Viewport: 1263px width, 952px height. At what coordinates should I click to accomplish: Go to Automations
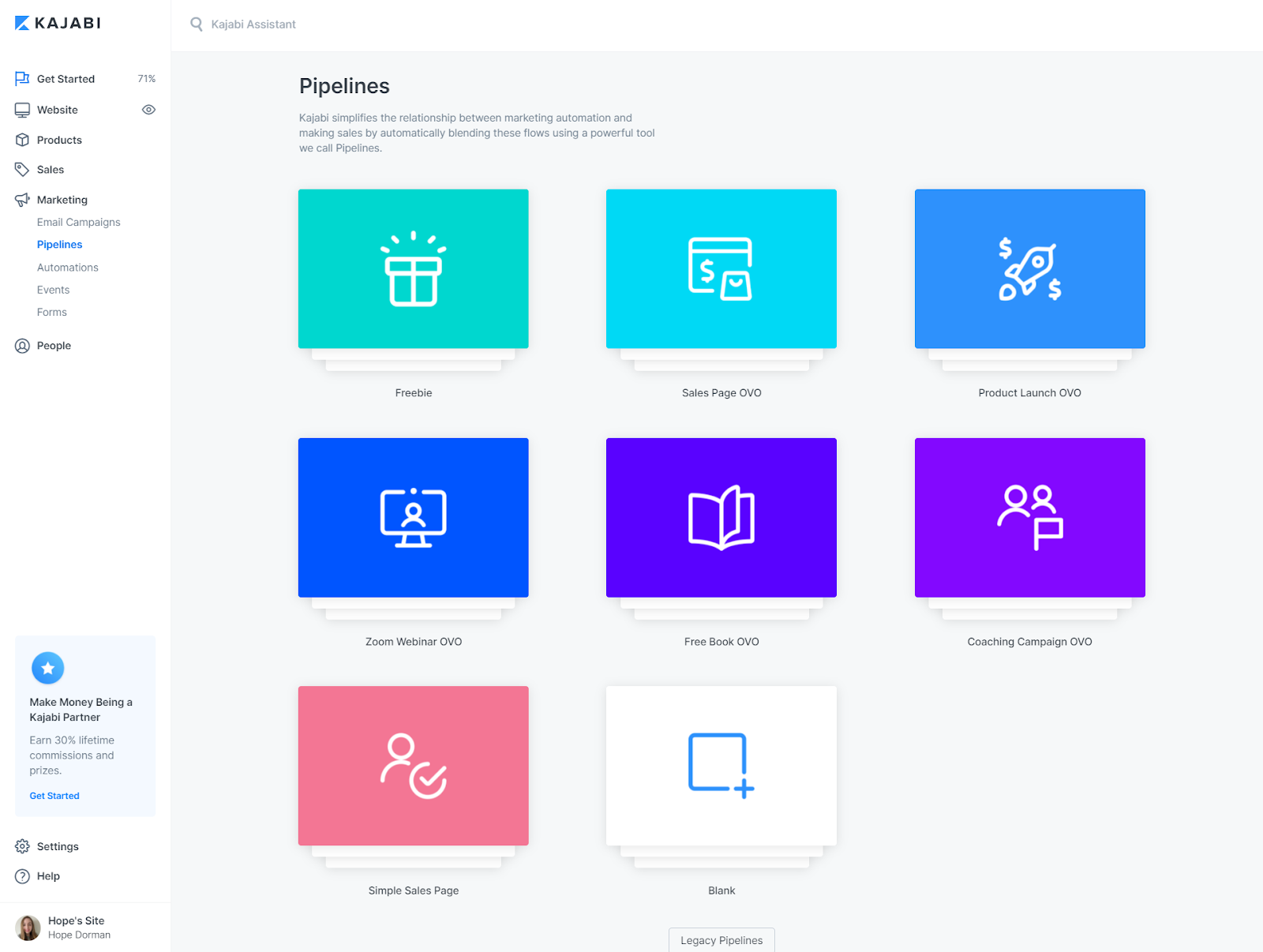pyautogui.click(x=68, y=268)
